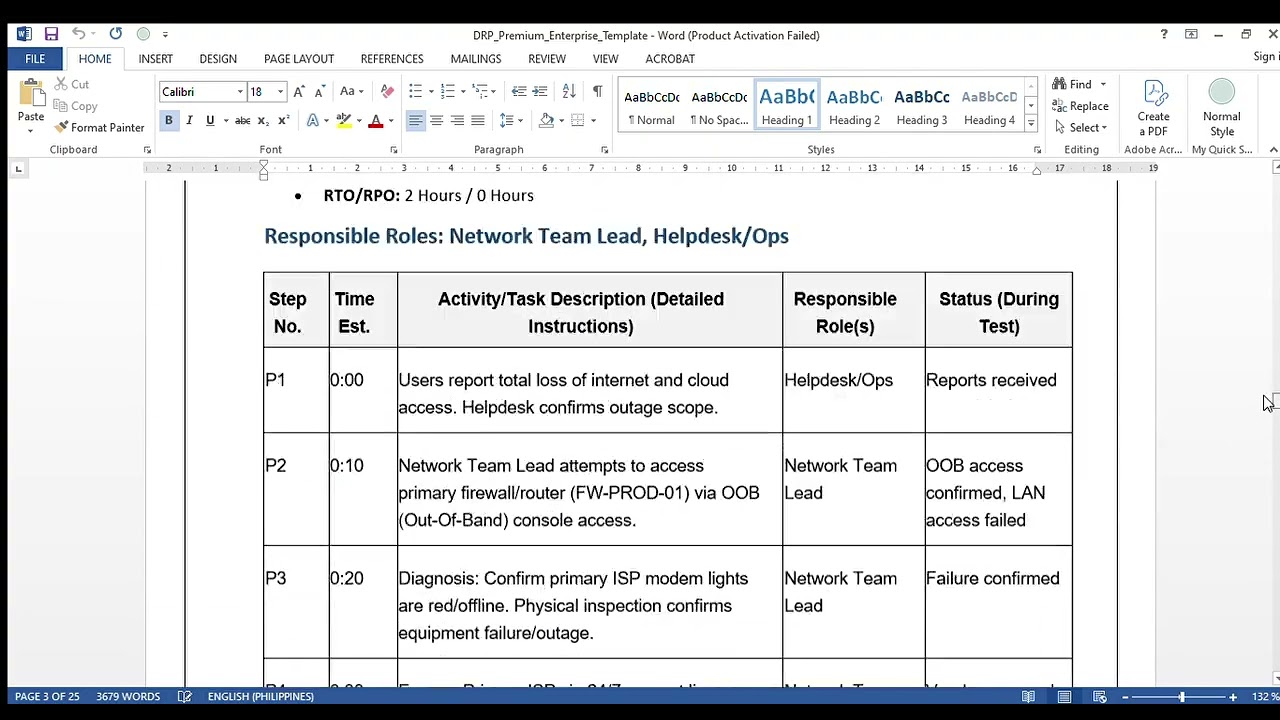The width and height of the screenshot is (1280, 720).
Task: Switch to the PAGE LAYOUT tab
Action: pyautogui.click(x=299, y=59)
